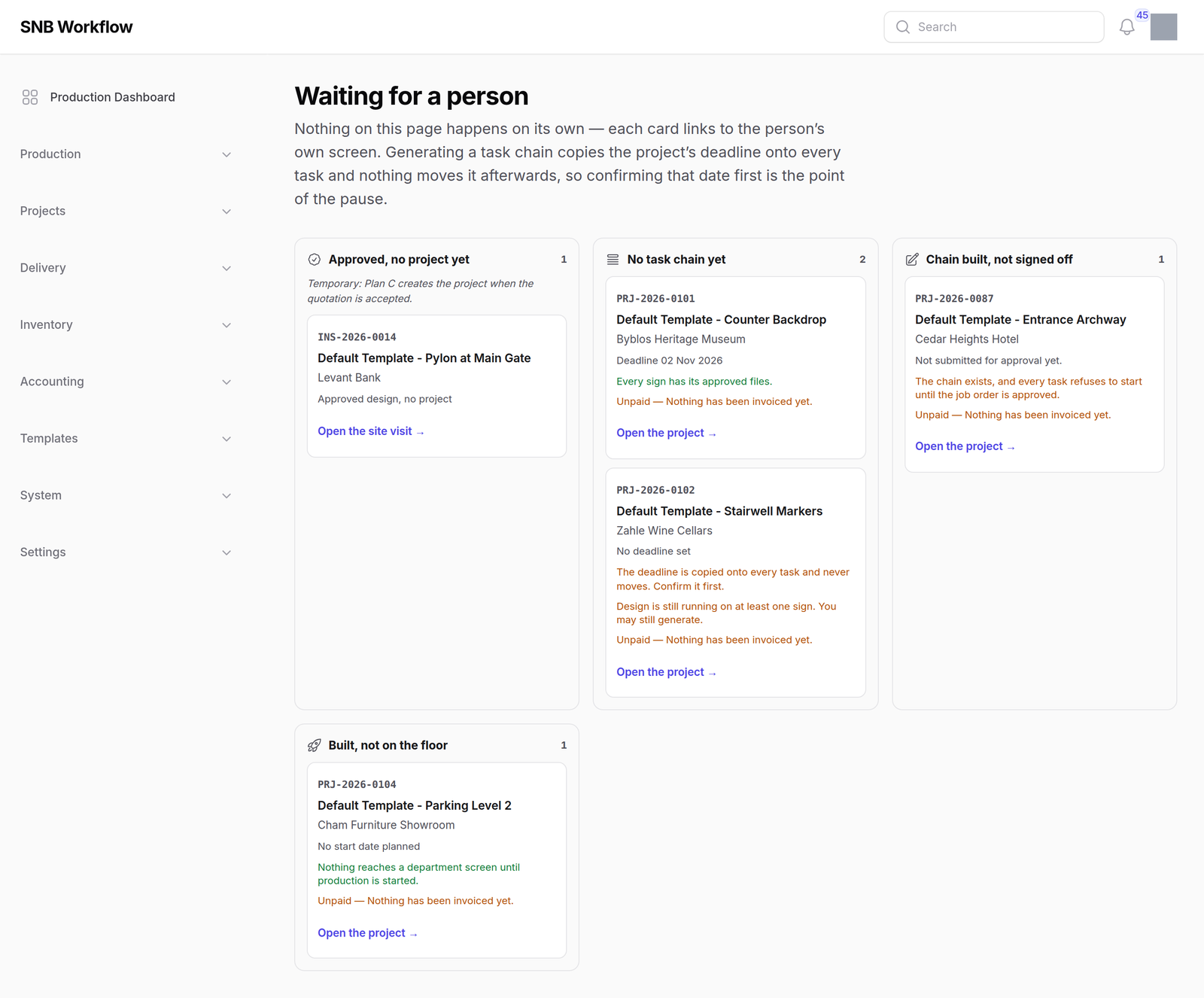Click client name Zahle Wine Cellars

click(x=664, y=531)
